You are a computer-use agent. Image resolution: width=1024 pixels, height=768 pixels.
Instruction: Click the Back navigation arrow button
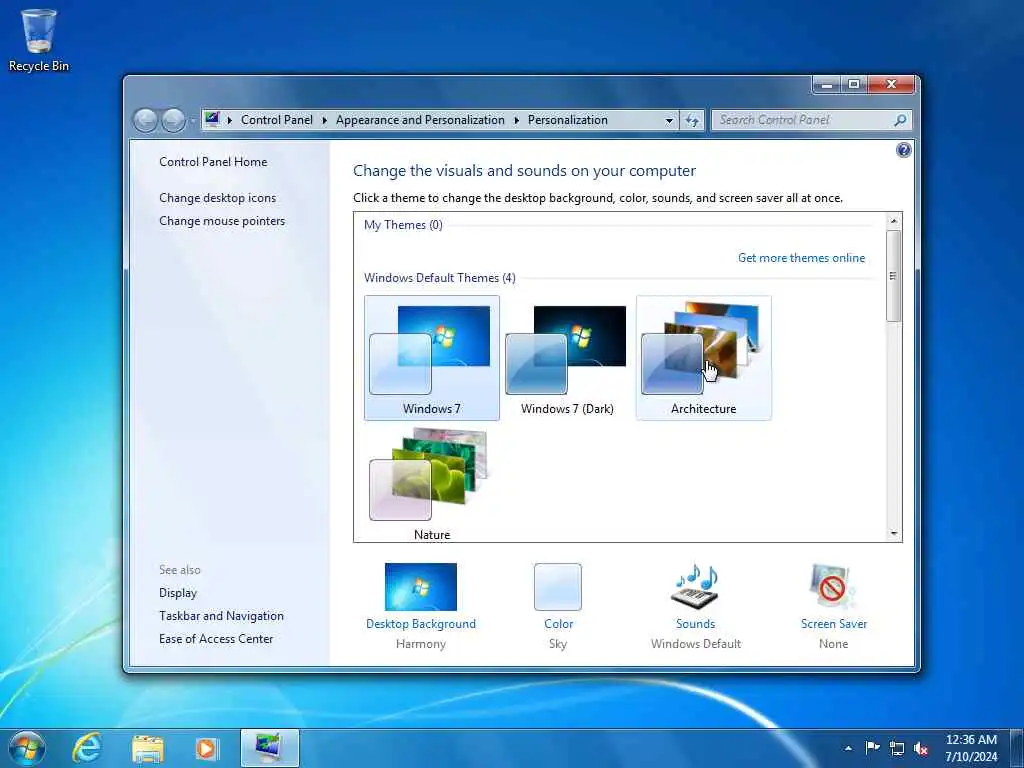pyautogui.click(x=145, y=120)
